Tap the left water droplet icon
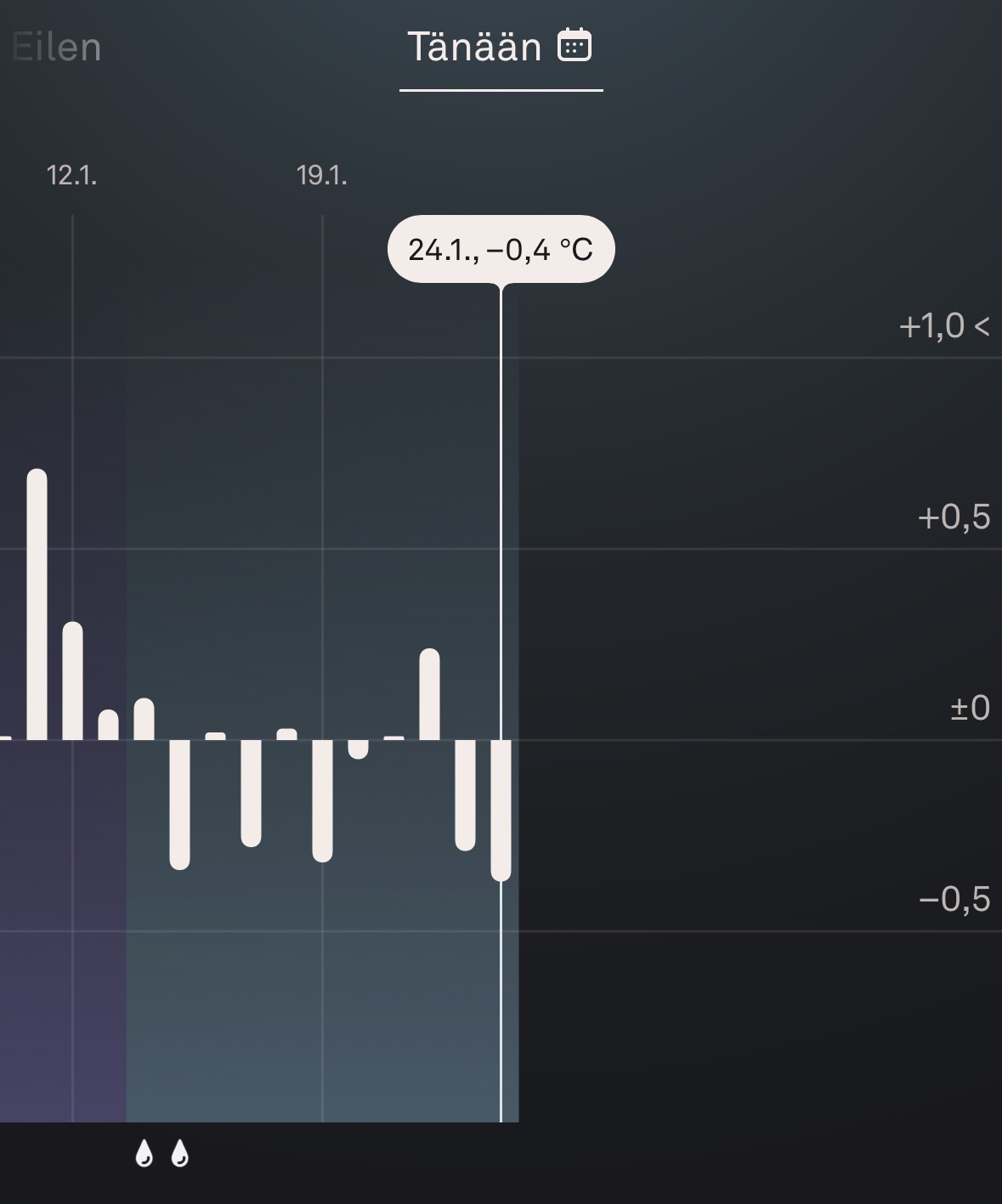The image size is (1002, 1204). (144, 1154)
